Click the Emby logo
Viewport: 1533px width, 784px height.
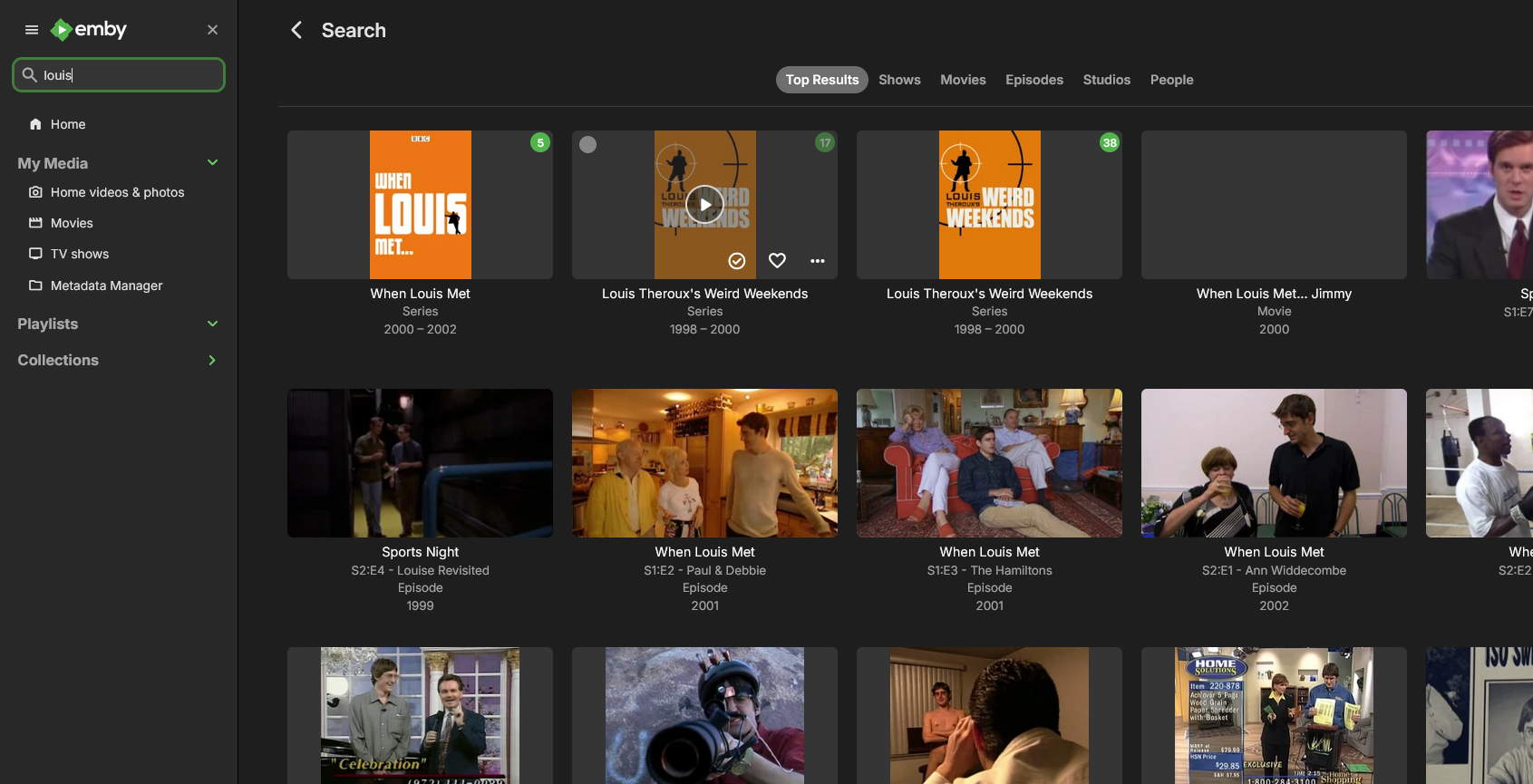pyautogui.click(x=89, y=30)
